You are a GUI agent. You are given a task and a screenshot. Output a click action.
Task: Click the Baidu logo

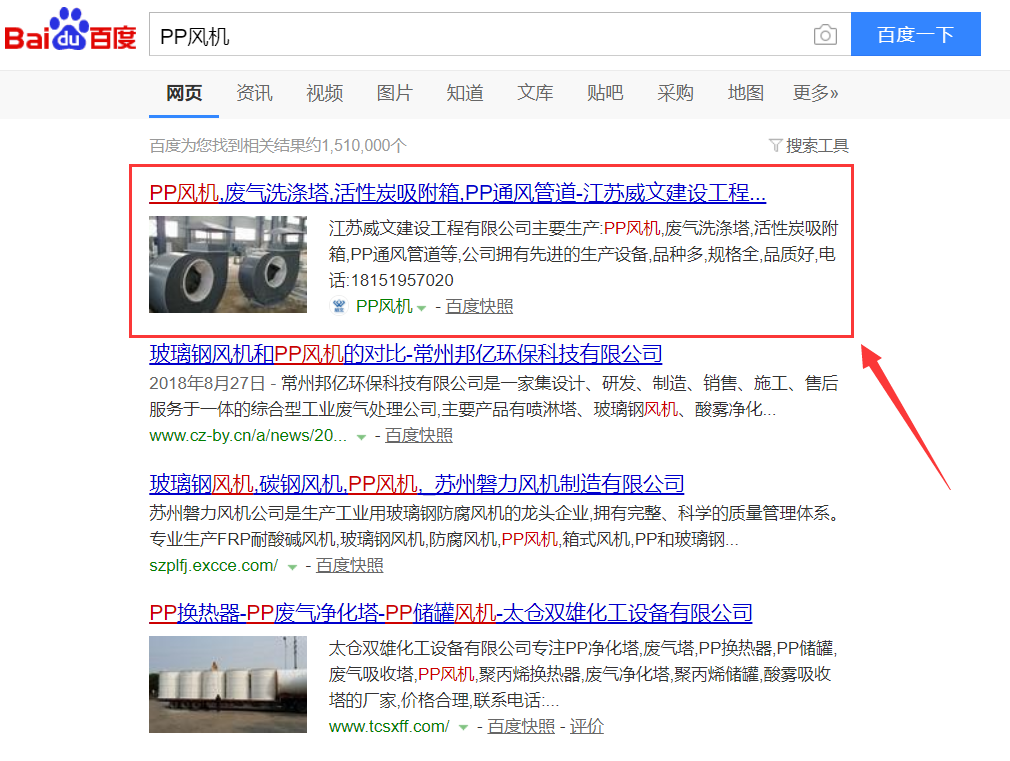tap(70, 30)
